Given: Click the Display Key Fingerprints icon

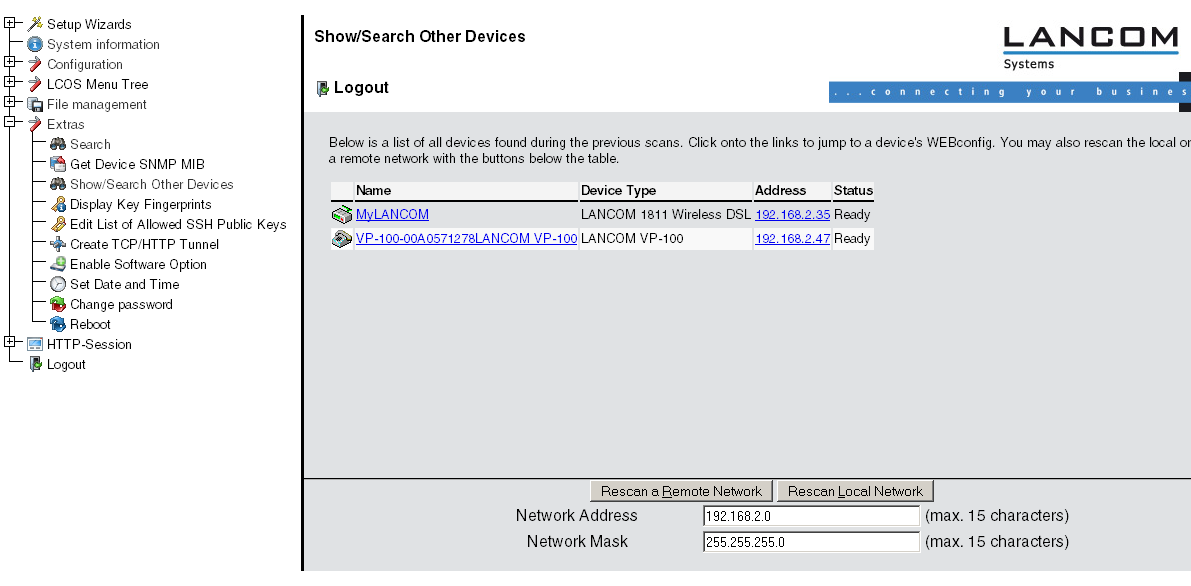Looking at the screenshot, I should click(x=58, y=204).
